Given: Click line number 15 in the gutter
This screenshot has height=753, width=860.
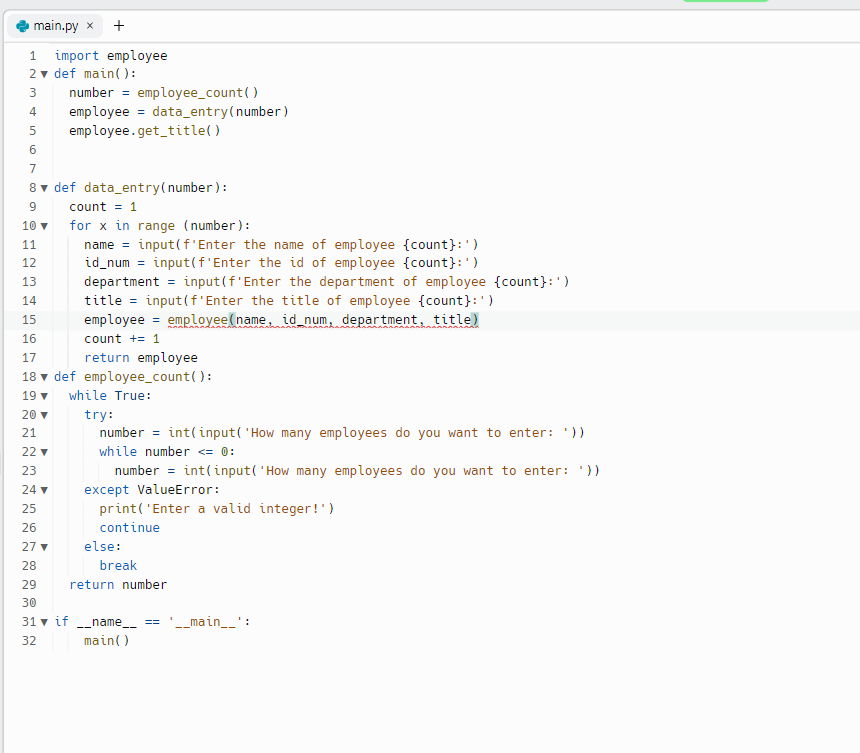Looking at the screenshot, I should pos(29,319).
